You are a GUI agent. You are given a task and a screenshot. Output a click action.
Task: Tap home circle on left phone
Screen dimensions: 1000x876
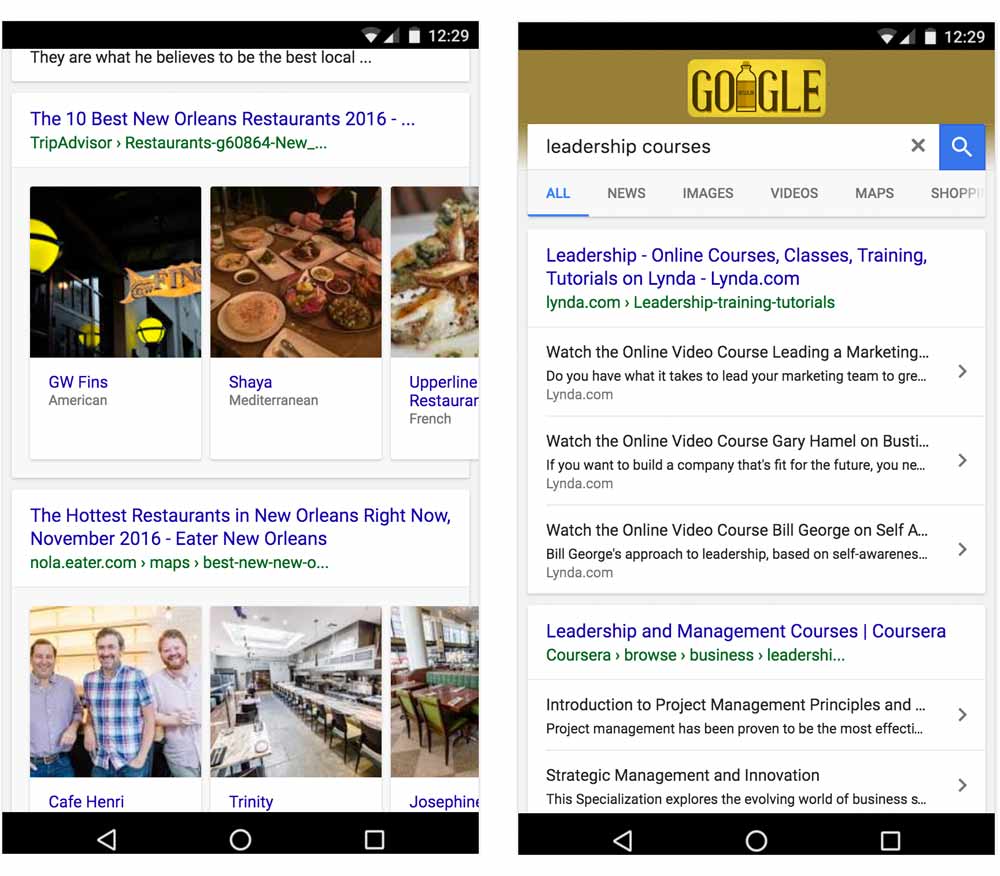pyautogui.click(x=240, y=840)
